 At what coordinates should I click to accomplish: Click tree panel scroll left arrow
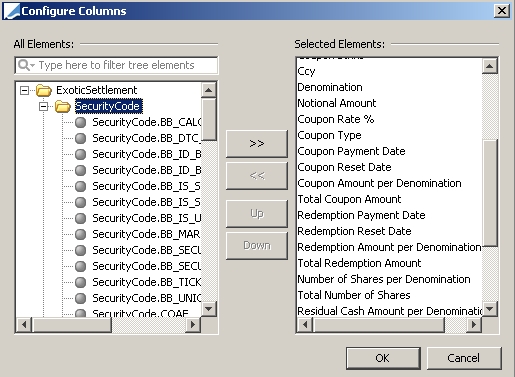pos(24,325)
